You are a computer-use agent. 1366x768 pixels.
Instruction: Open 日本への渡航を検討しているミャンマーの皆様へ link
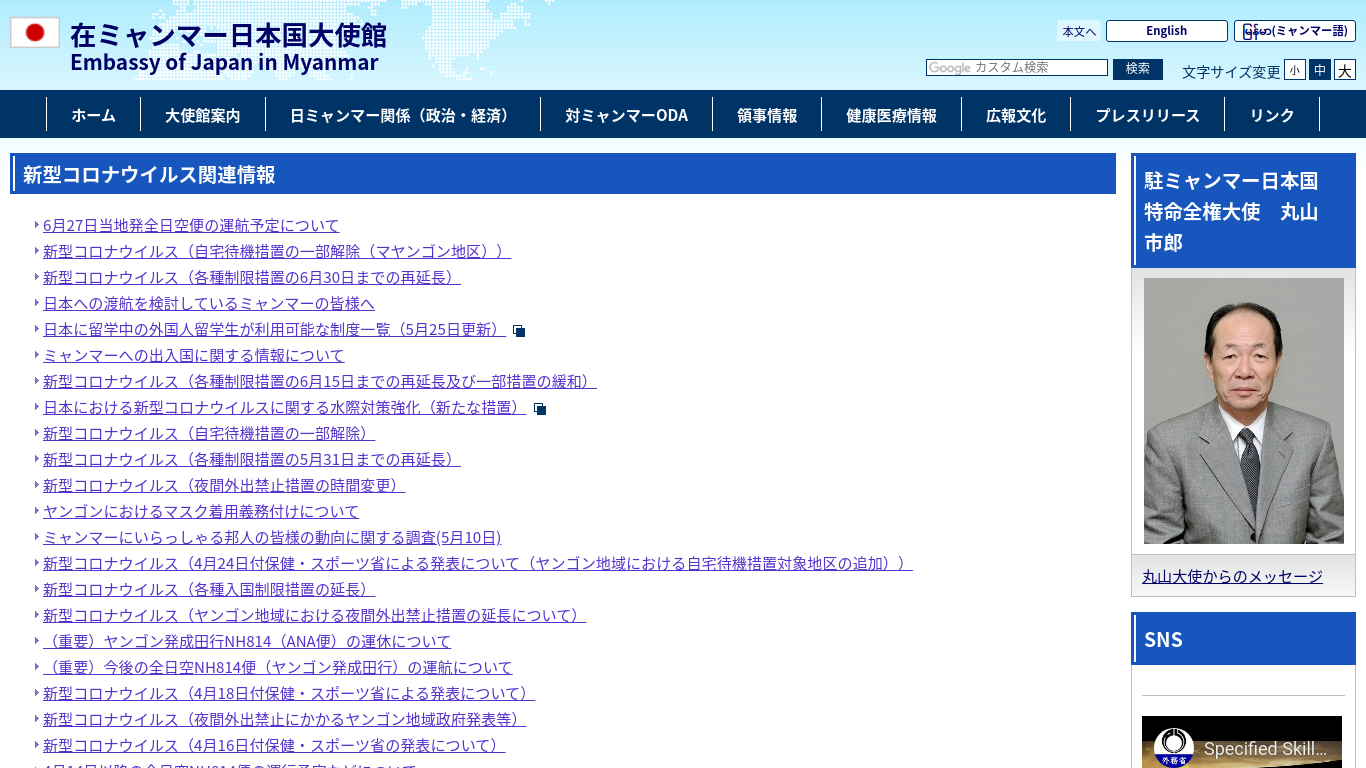click(209, 304)
